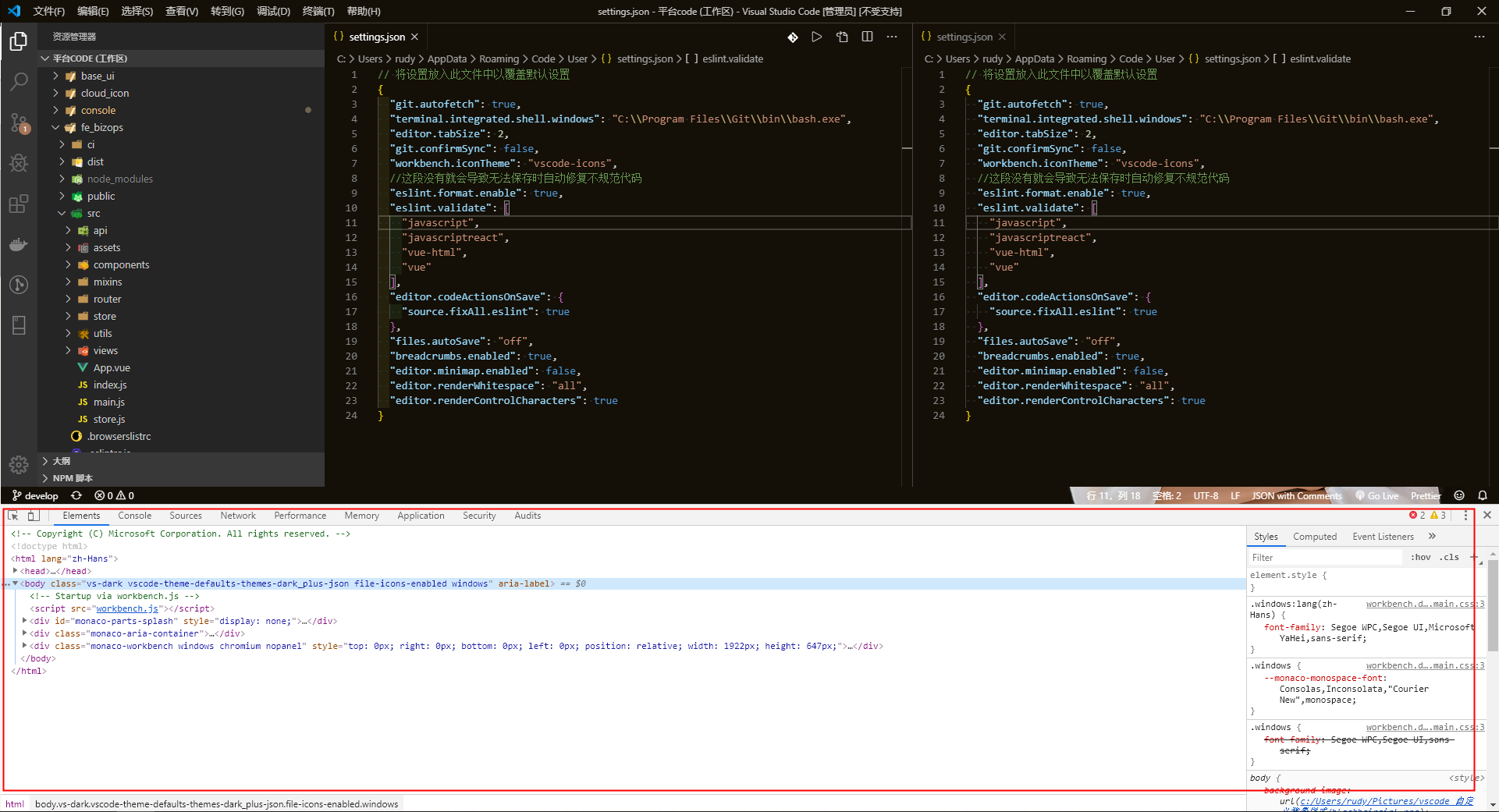Click the Synchronize Changes icon next to develop
Viewport: 1499px width, 812px height.
76,495
